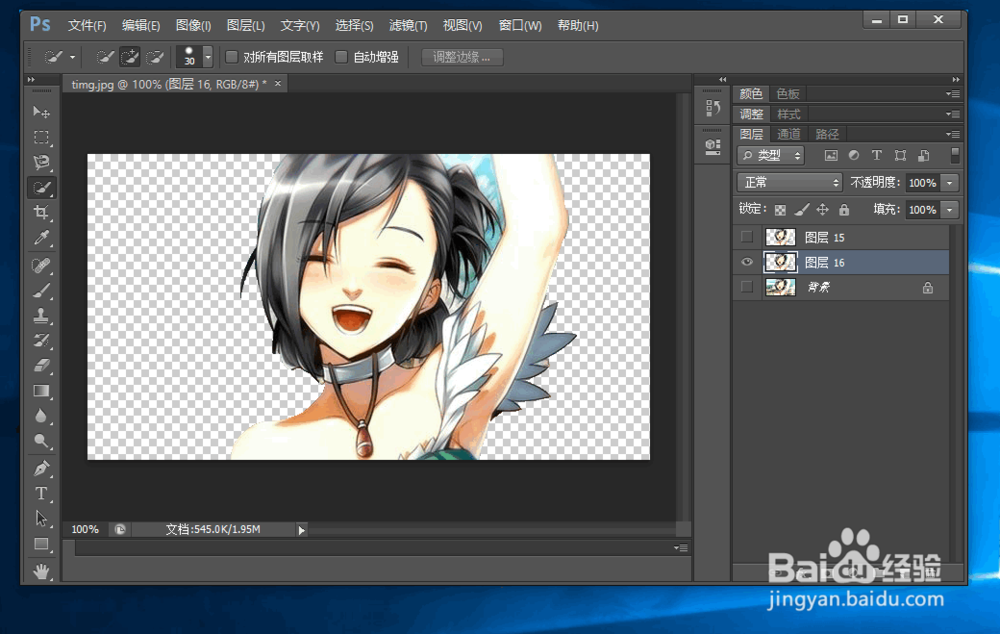Open the Properties panel icon
Image resolution: width=1000 pixels, height=634 pixels.
click(x=713, y=147)
